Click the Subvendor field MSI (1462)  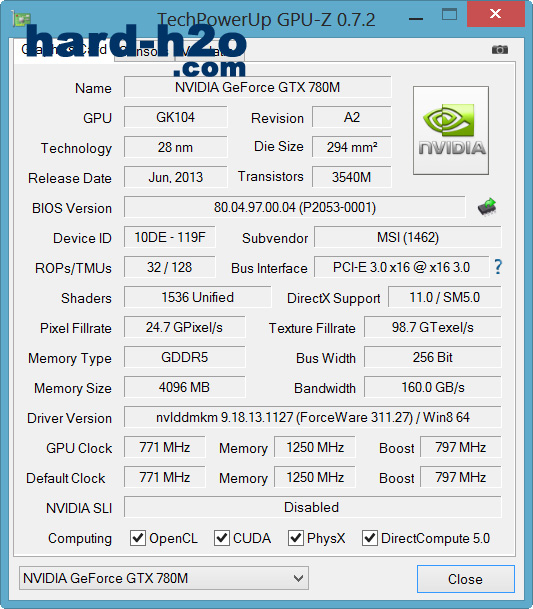408,237
